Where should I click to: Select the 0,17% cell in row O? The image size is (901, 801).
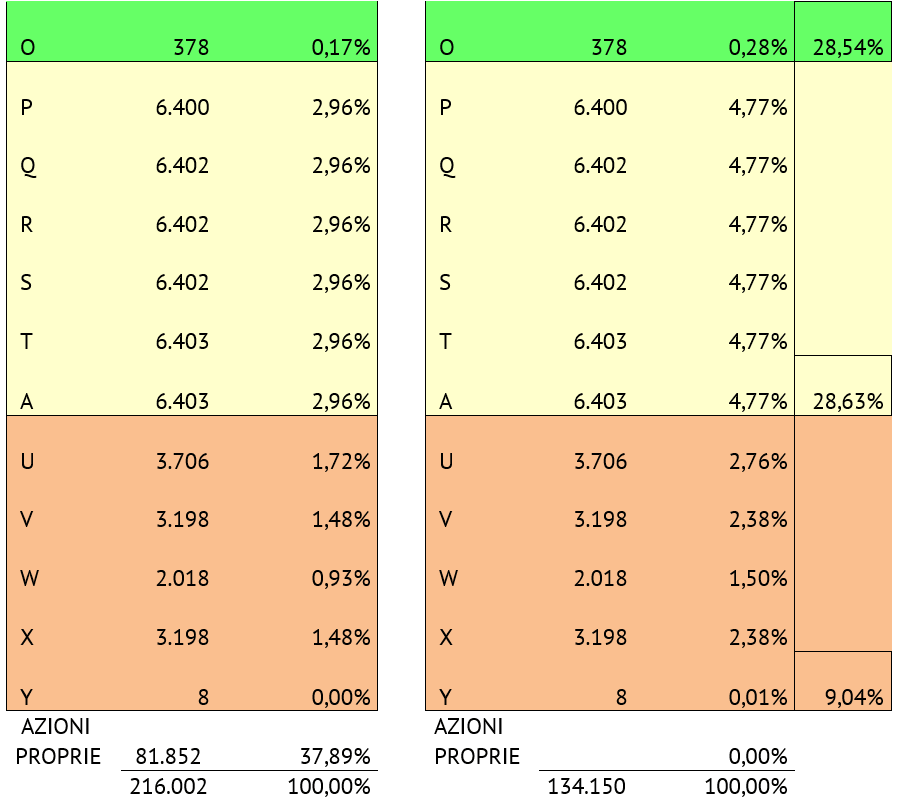coord(340,47)
